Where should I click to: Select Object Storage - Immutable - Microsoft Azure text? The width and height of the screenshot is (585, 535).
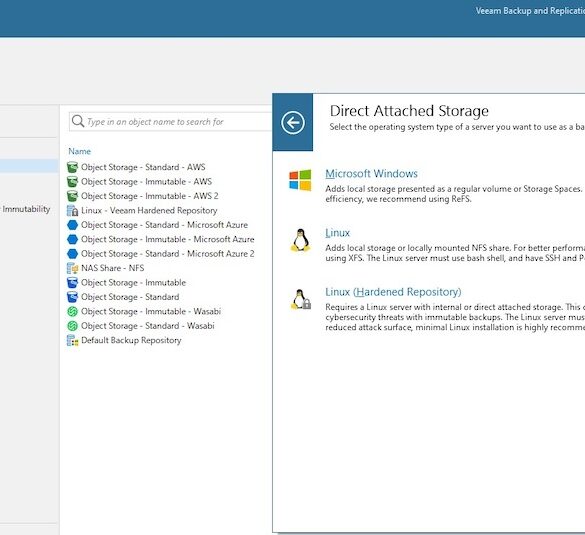click(x=168, y=239)
